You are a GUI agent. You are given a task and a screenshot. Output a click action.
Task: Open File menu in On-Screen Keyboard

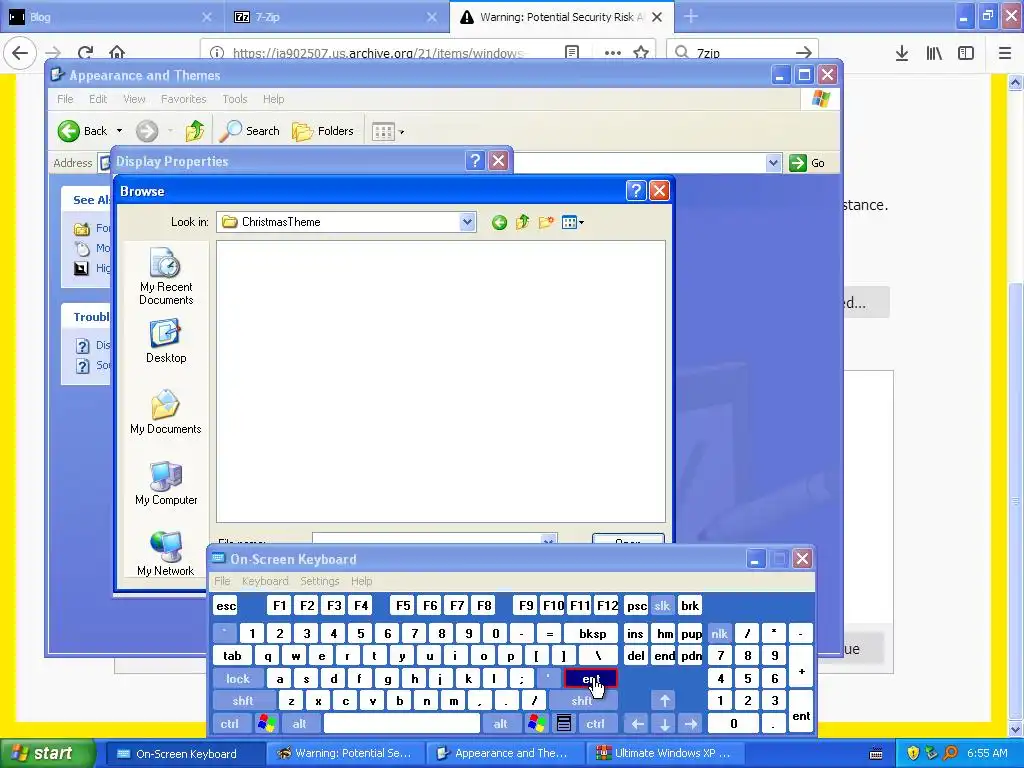tap(222, 581)
